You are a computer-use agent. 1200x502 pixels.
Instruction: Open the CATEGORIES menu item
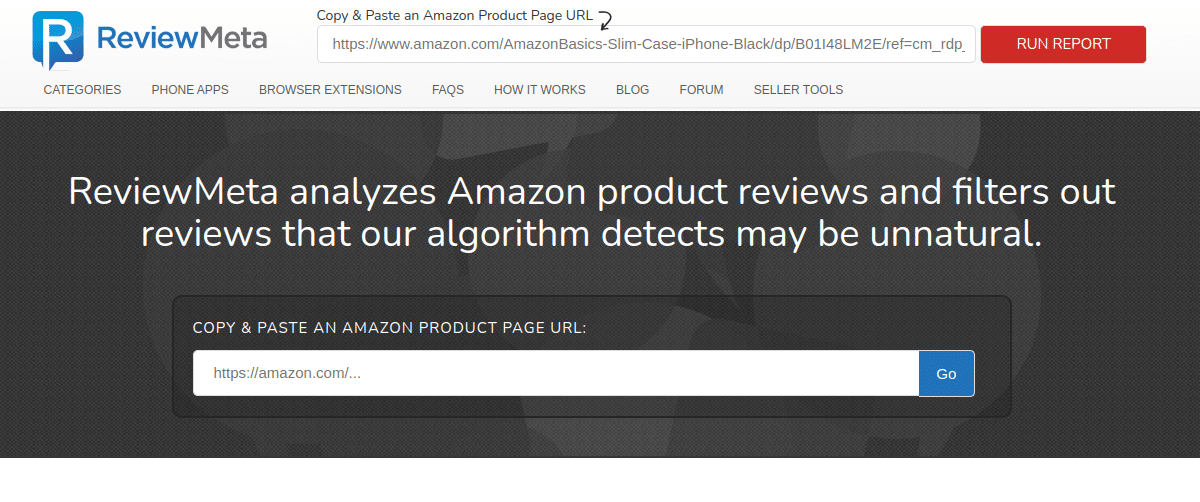[82, 90]
